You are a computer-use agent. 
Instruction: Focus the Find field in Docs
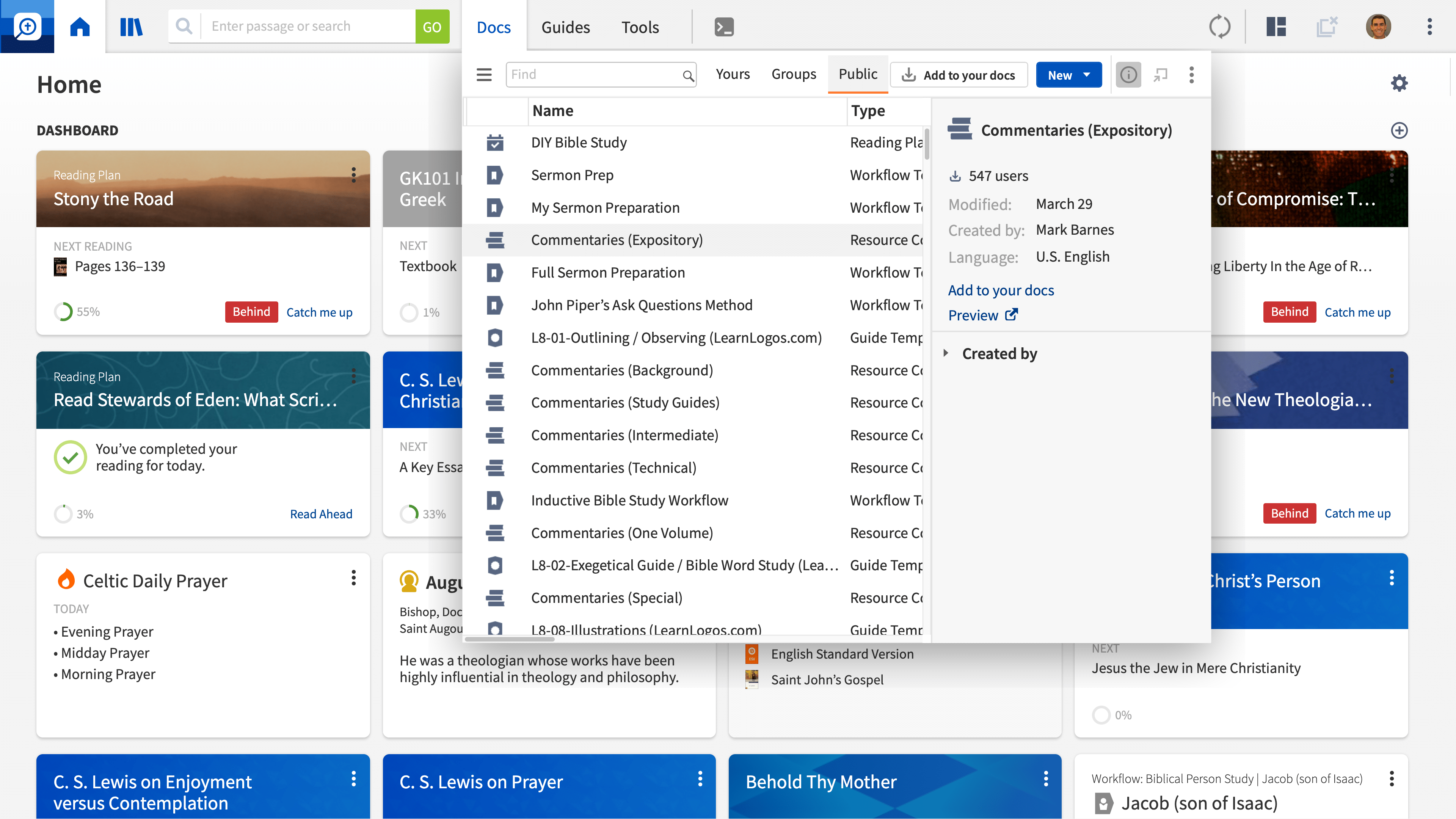[x=601, y=75]
